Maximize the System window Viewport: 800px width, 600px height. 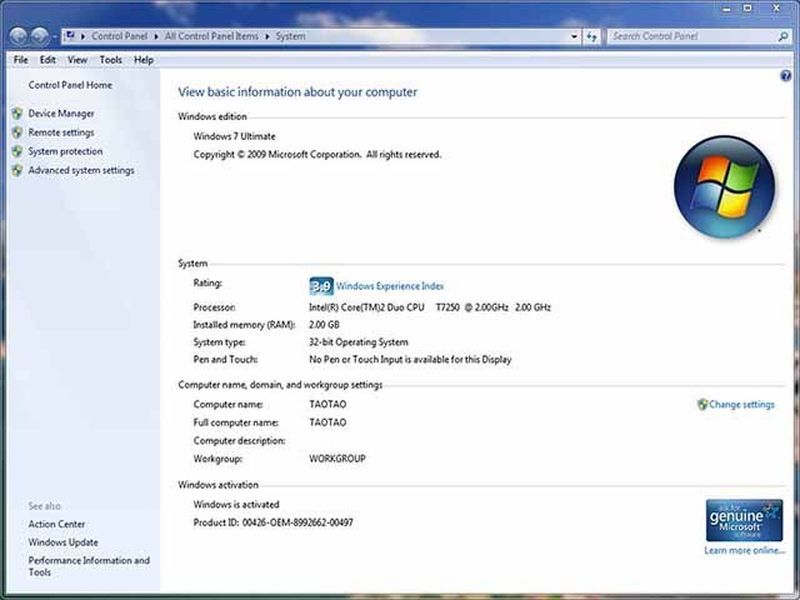tap(748, 8)
